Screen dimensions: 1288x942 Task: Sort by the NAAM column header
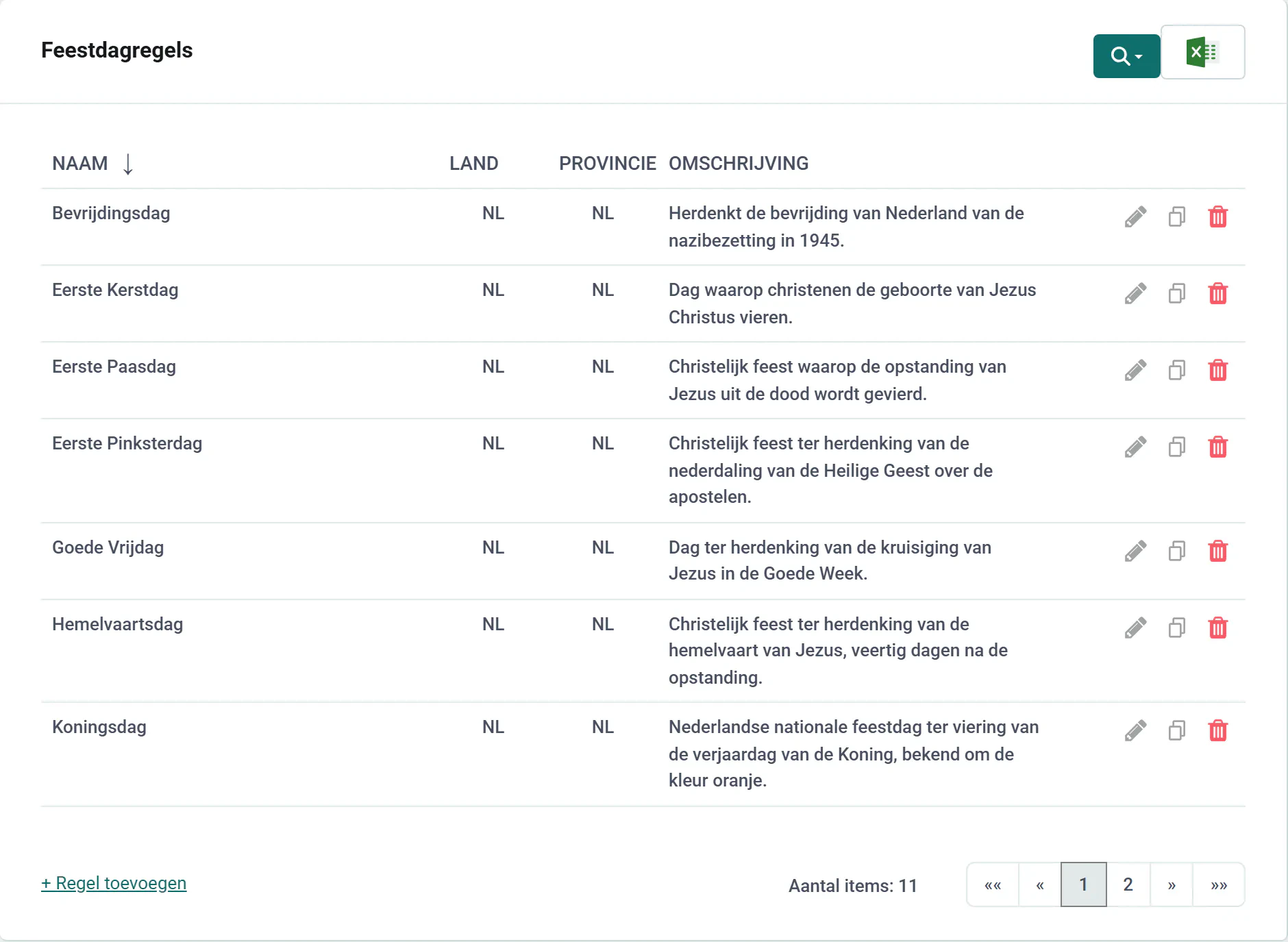80,164
